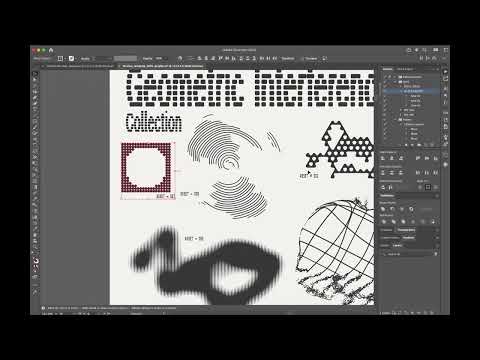The image size is (480, 360).
Task: Click the Home icon in the title bar
Action: click(x=51, y=50)
